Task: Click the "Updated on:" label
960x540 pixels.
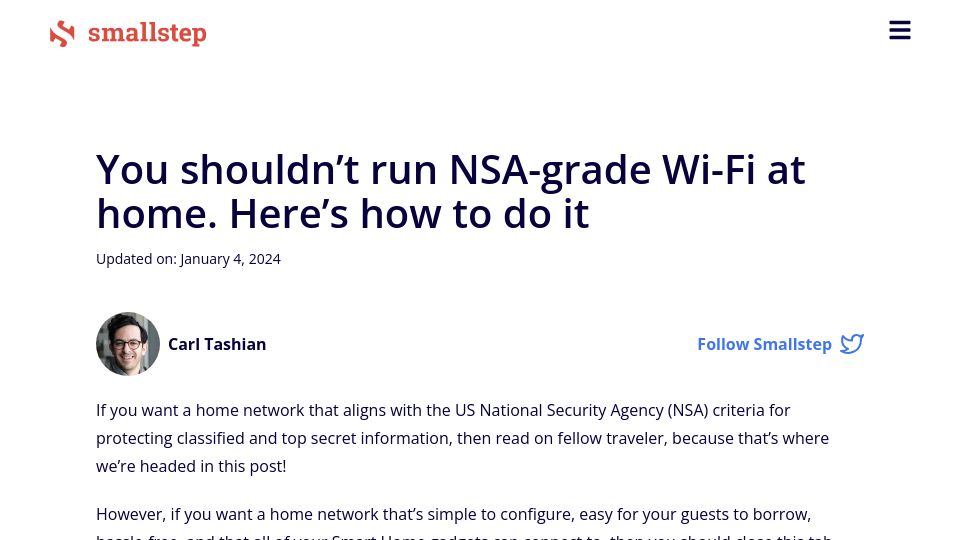Action: pos(136,259)
